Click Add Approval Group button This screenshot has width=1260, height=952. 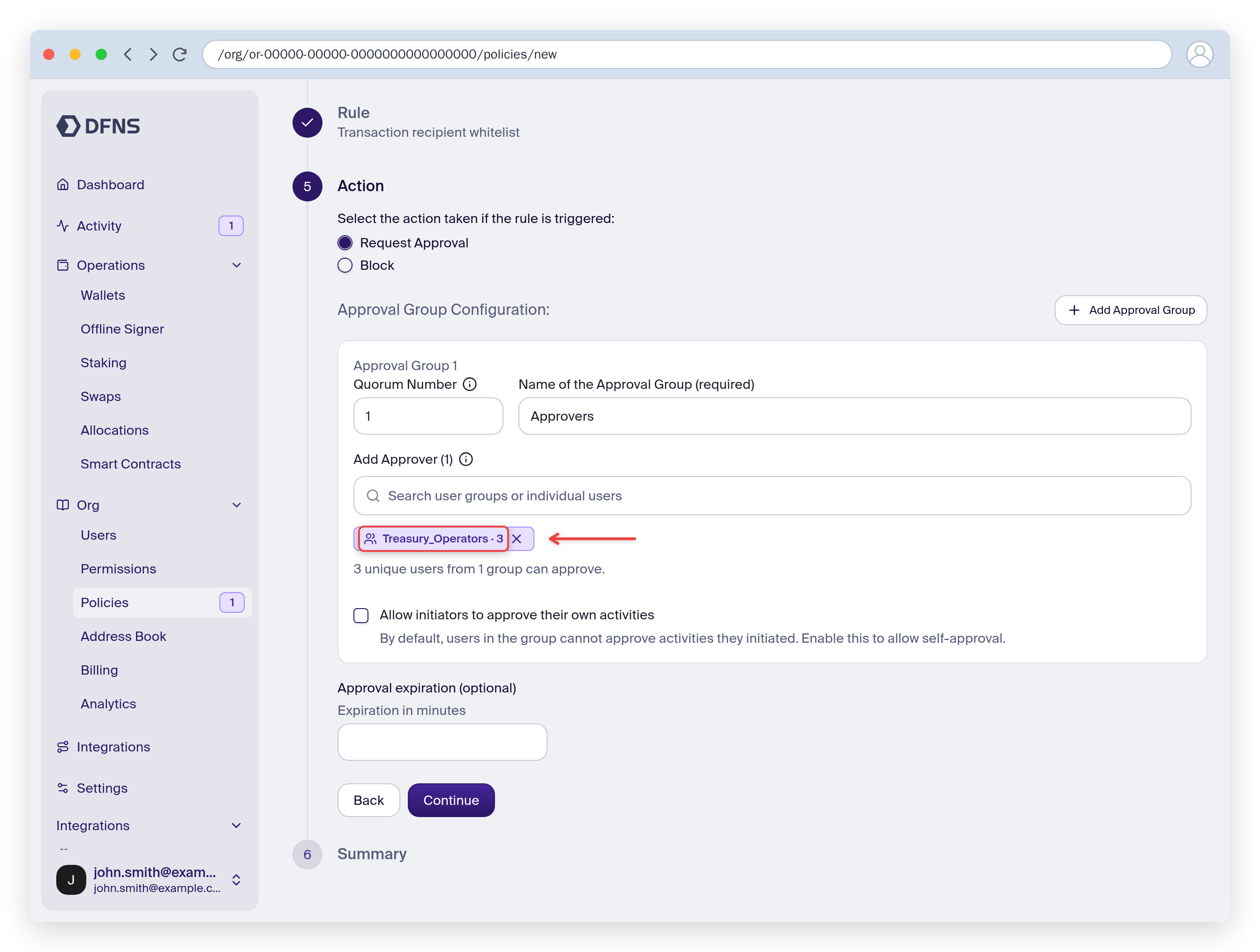[x=1130, y=310]
